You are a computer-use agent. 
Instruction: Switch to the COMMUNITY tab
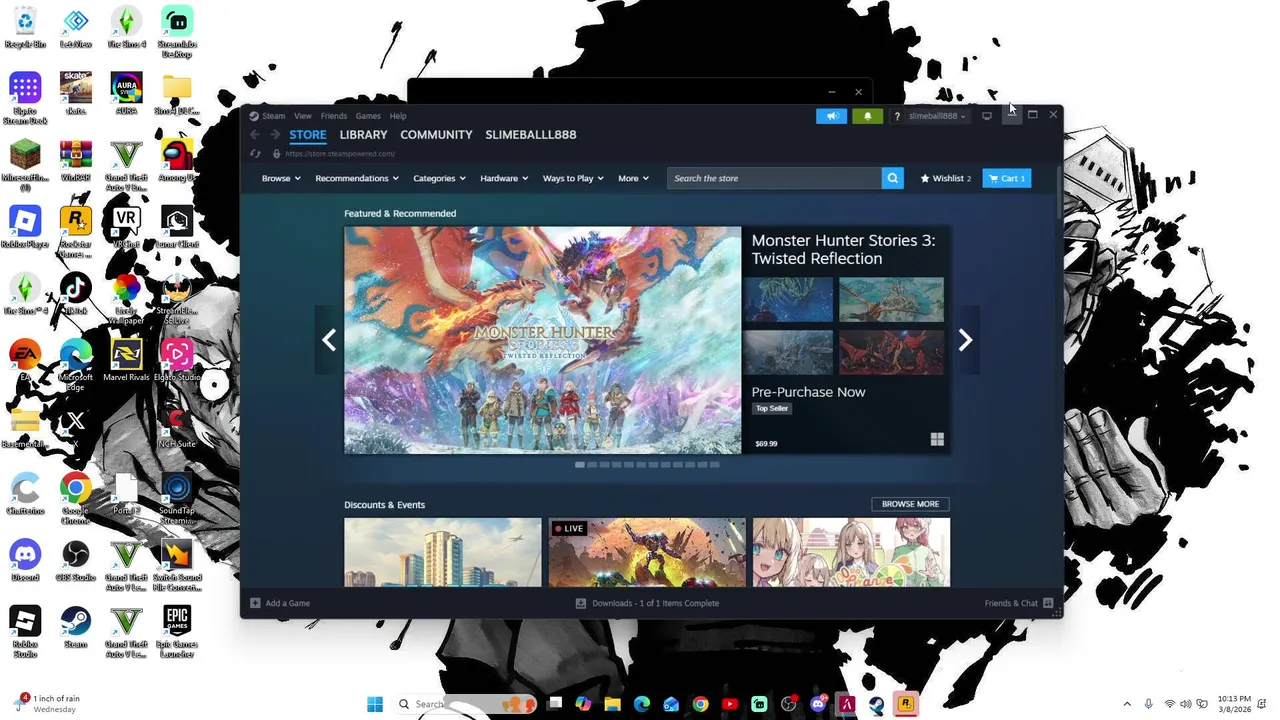pyautogui.click(x=436, y=135)
